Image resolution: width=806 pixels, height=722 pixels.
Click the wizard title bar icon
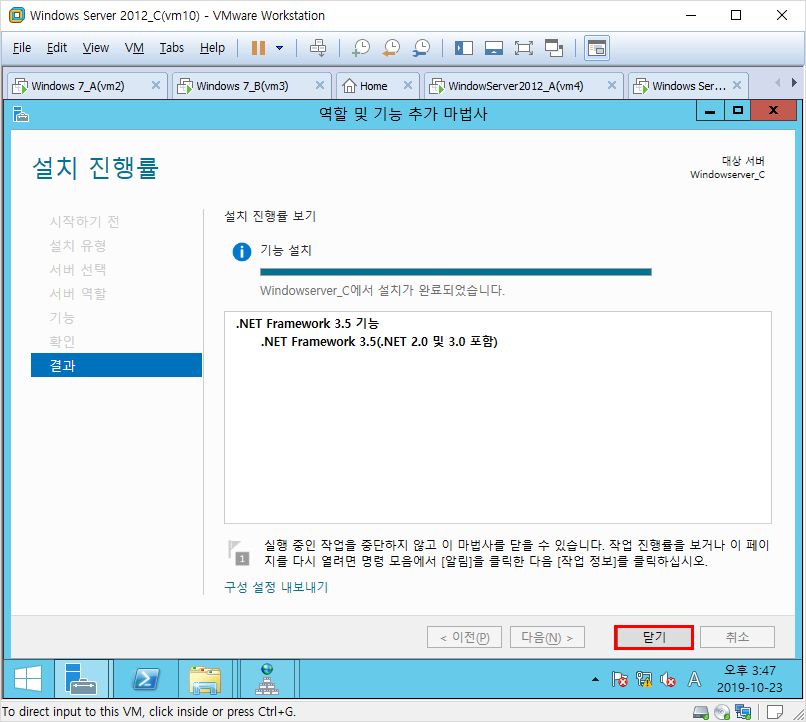21,114
